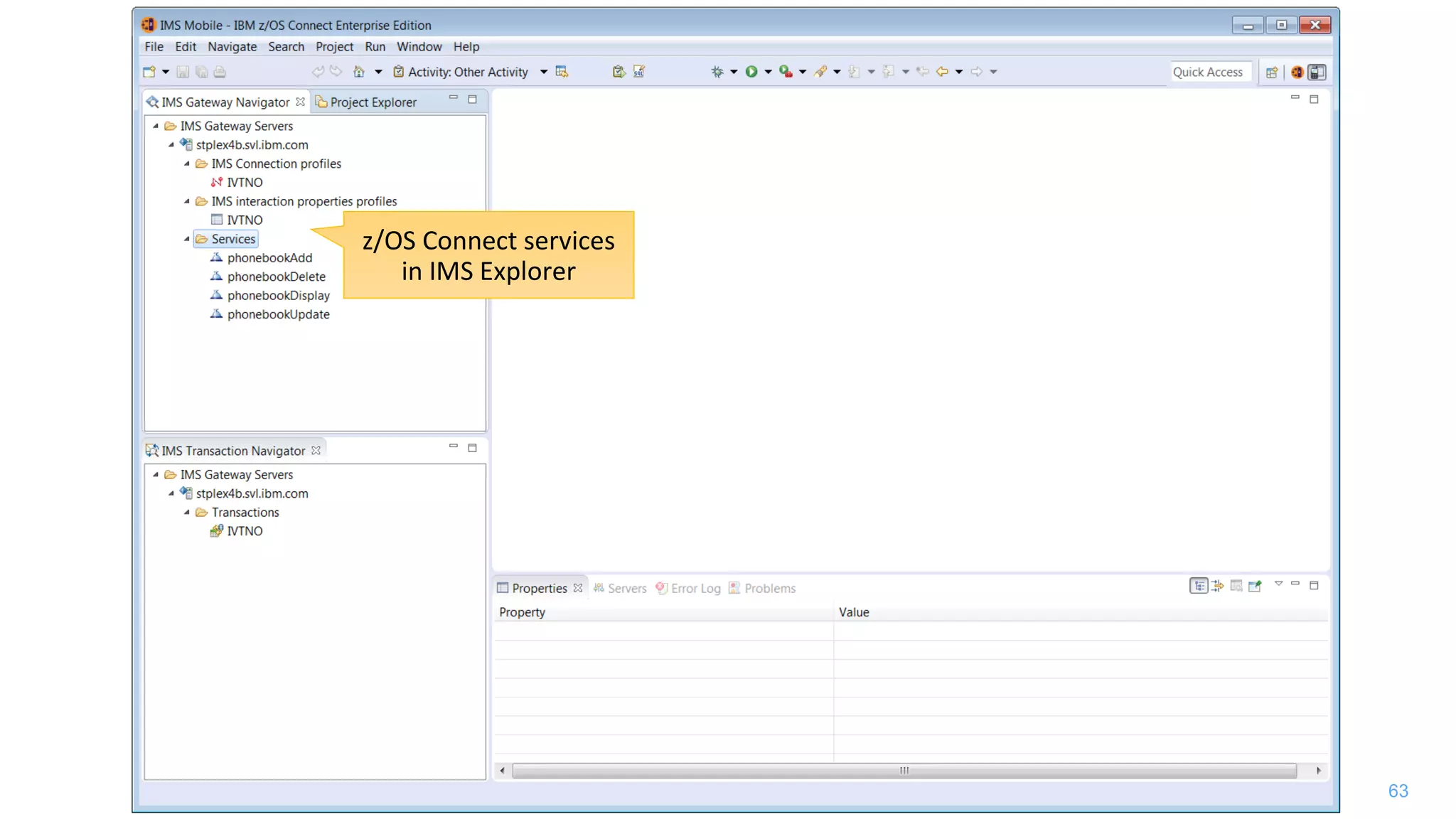Image resolution: width=1456 pixels, height=819 pixels.
Task: Minimize the IMS Gateway Navigator panel
Action: coord(454,98)
